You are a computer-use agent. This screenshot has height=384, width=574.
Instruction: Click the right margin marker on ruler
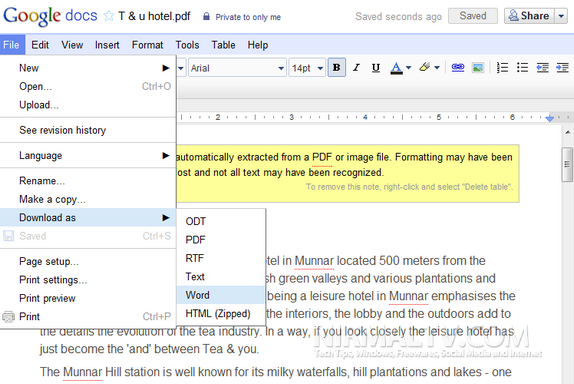pos(549,118)
